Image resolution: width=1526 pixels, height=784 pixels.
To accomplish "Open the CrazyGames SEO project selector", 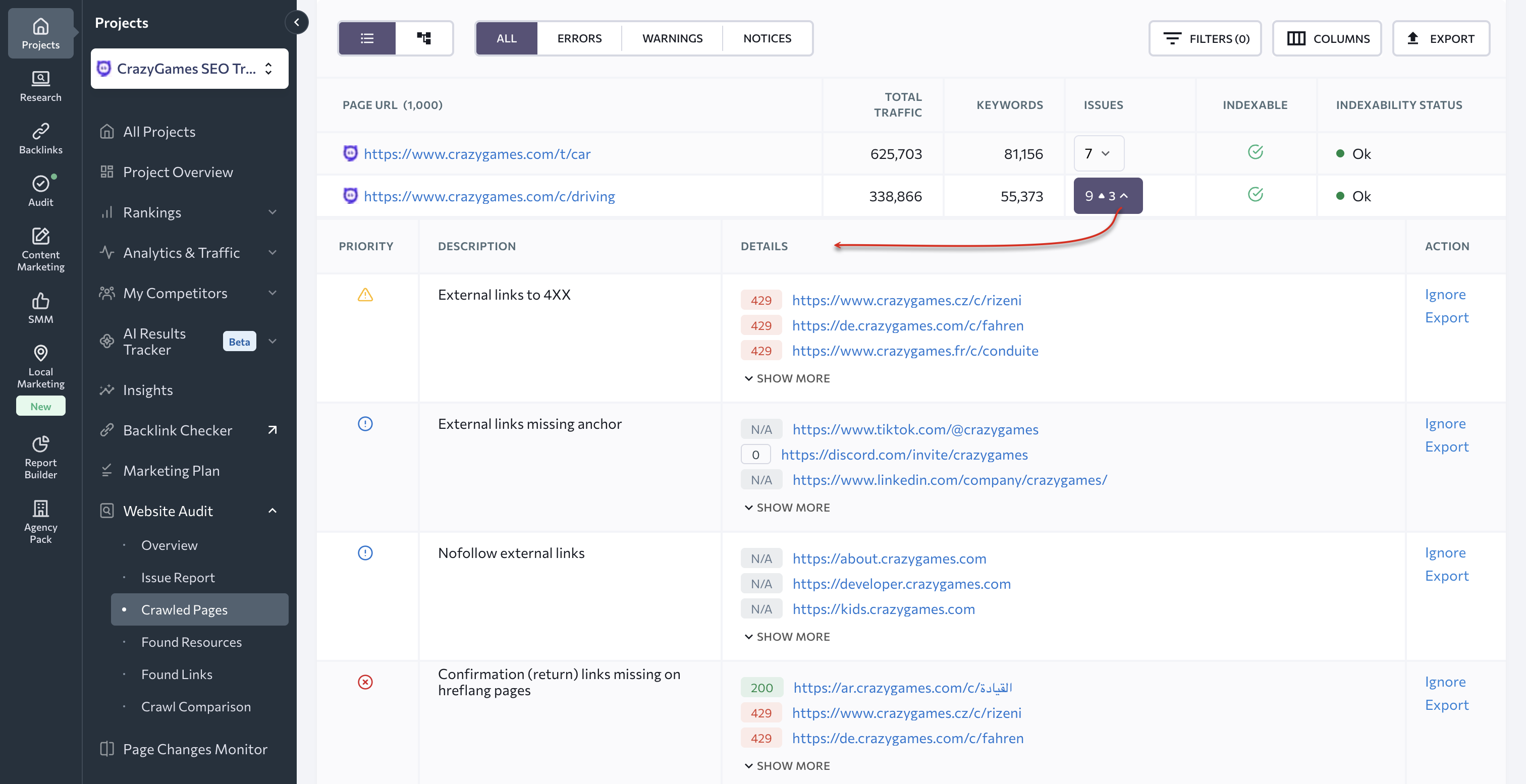I will tap(190, 69).
